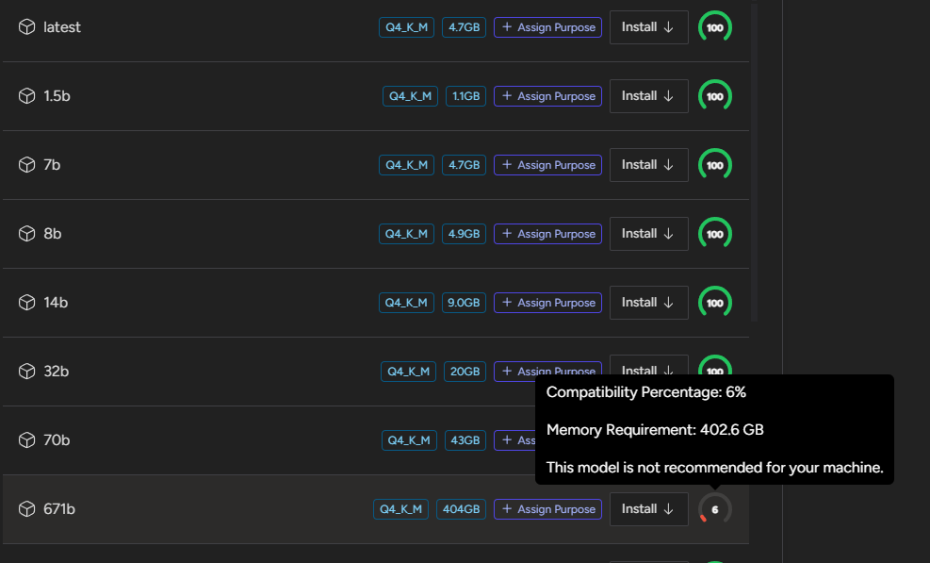The height and width of the screenshot is (563, 930).
Task: Select the '70b' model name
Action: click(57, 440)
